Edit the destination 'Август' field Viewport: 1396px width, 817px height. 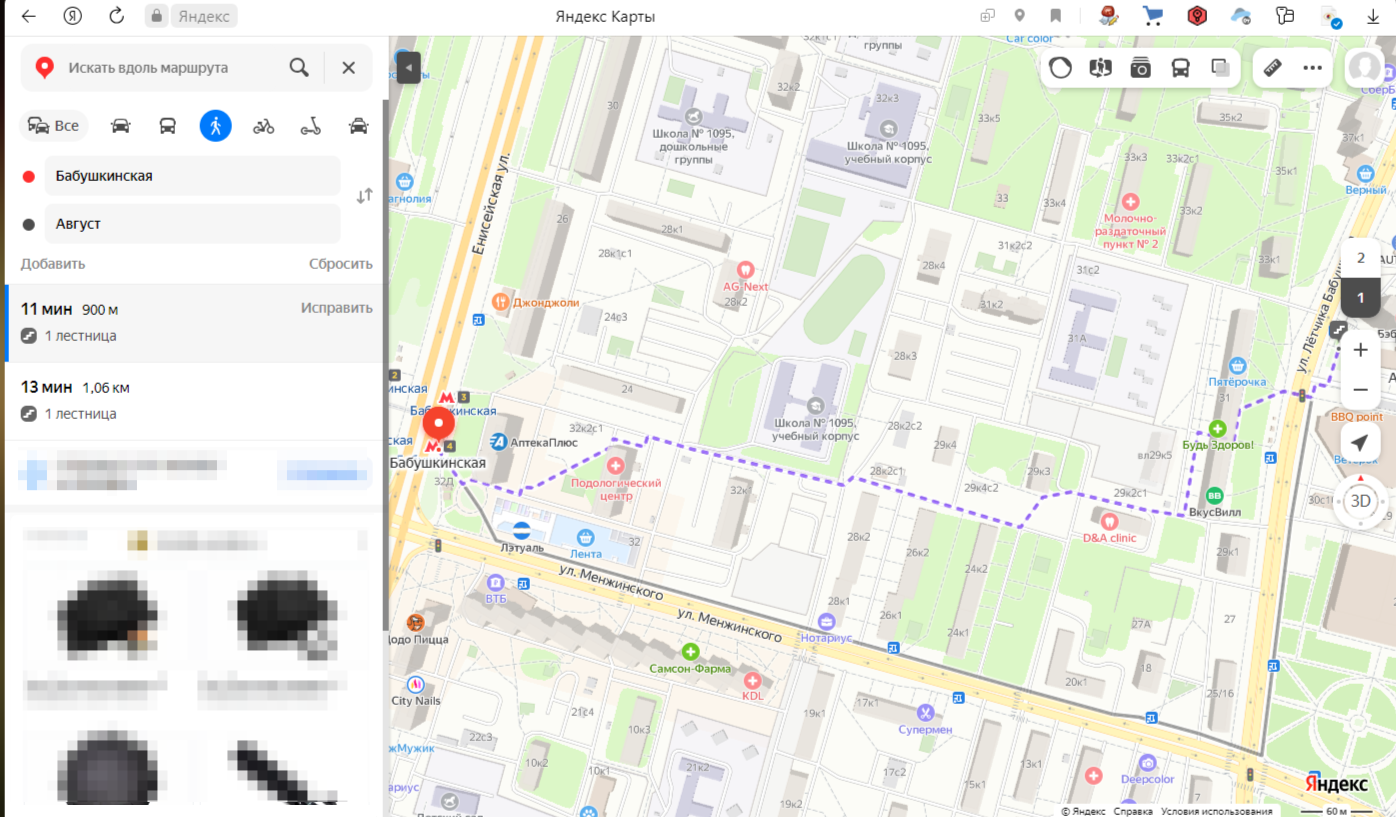coord(192,224)
